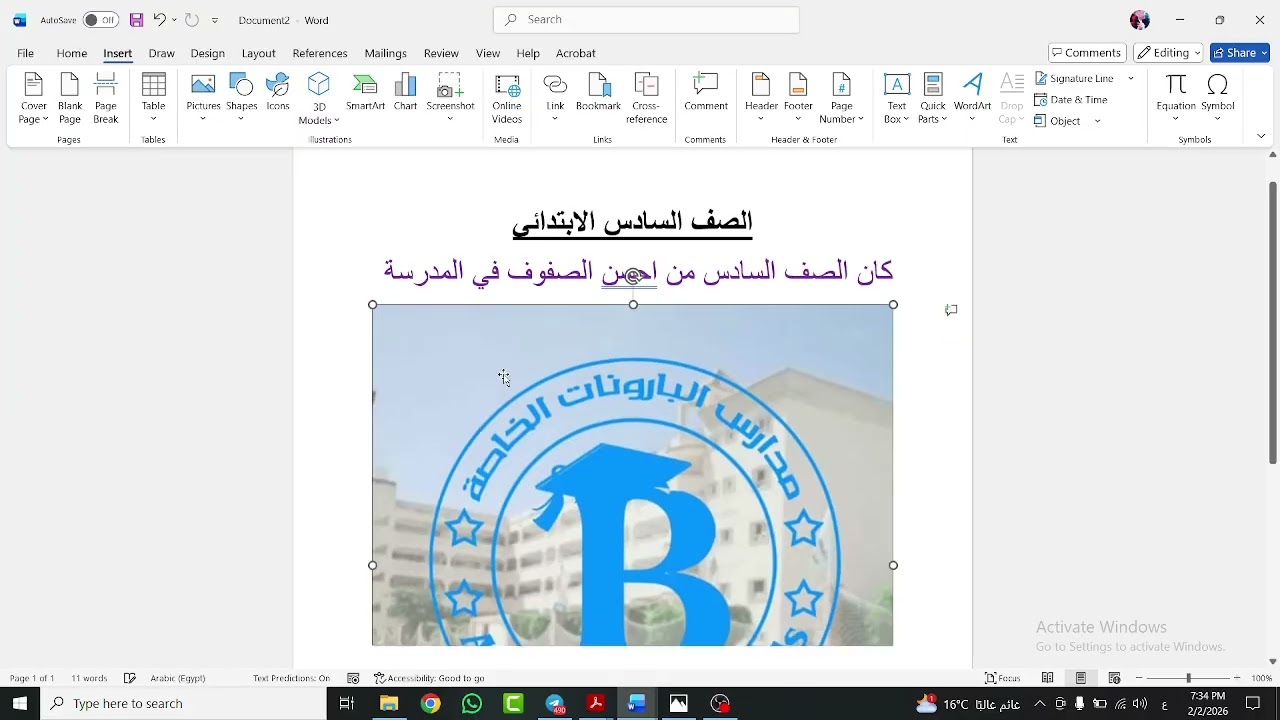The image size is (1280, 720).
Task: Switch to the Review tab
Action: (x=441, y=53)
